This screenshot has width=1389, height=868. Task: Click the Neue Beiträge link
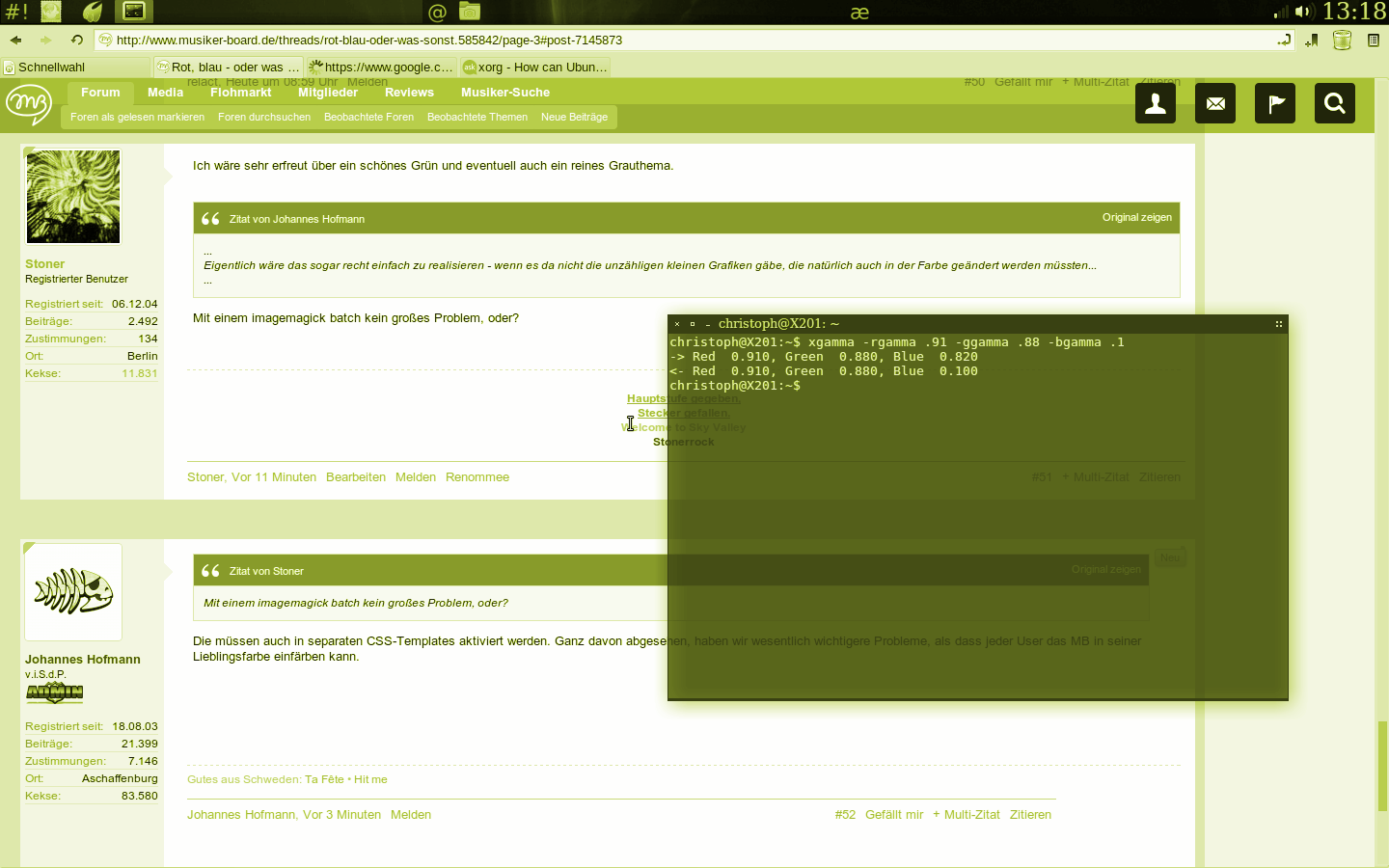[574, 117]
